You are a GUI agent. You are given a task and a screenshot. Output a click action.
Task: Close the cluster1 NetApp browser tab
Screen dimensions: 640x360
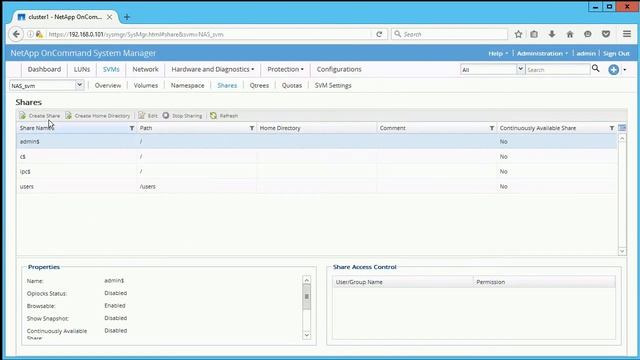[x=109, y=17]
